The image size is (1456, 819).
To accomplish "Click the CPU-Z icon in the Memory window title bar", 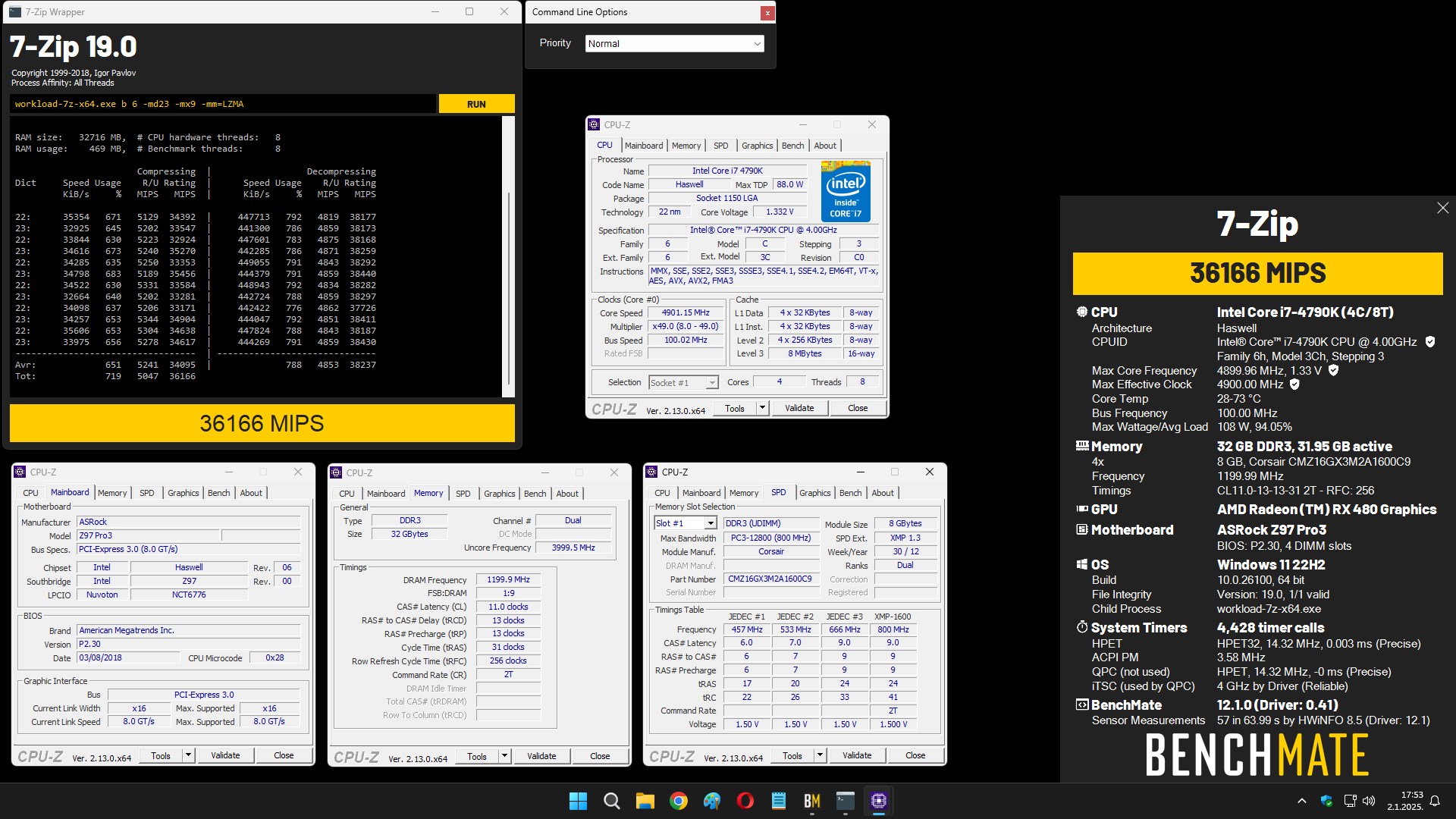I will (x=336, y=473).
